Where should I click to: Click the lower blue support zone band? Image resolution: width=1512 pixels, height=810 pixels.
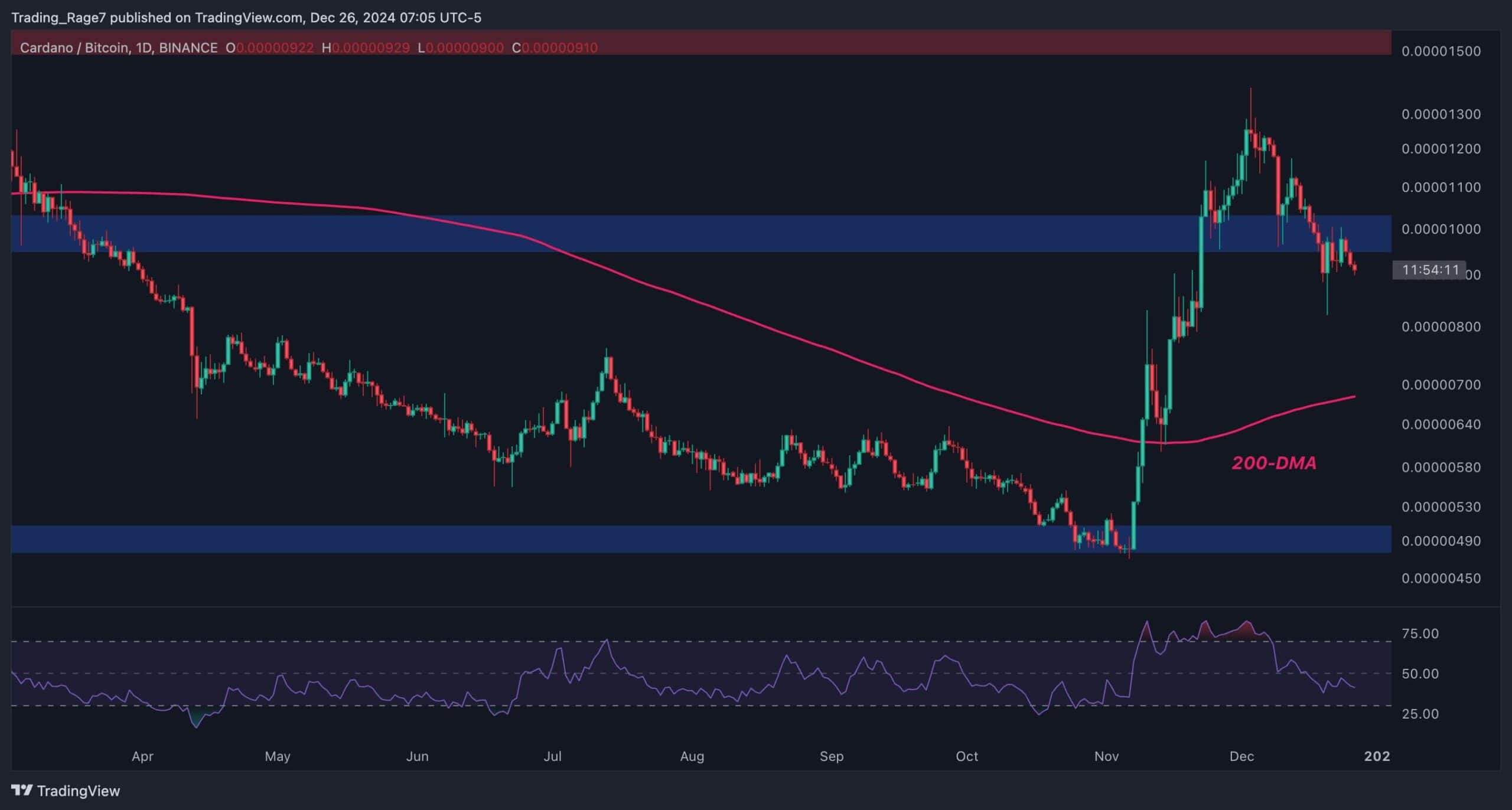pos(591,539)
